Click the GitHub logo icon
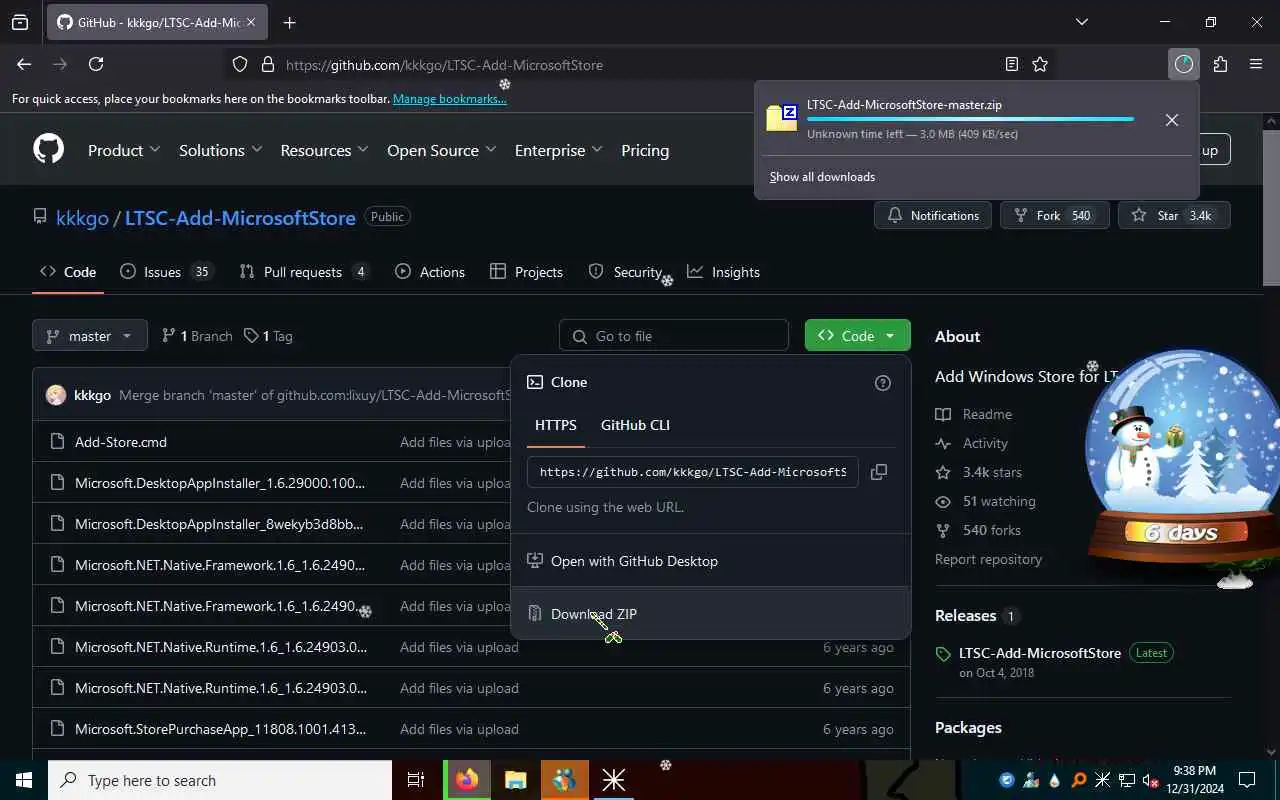The height and width of the screenshot is (800, 1280). [x=48, y=150]
